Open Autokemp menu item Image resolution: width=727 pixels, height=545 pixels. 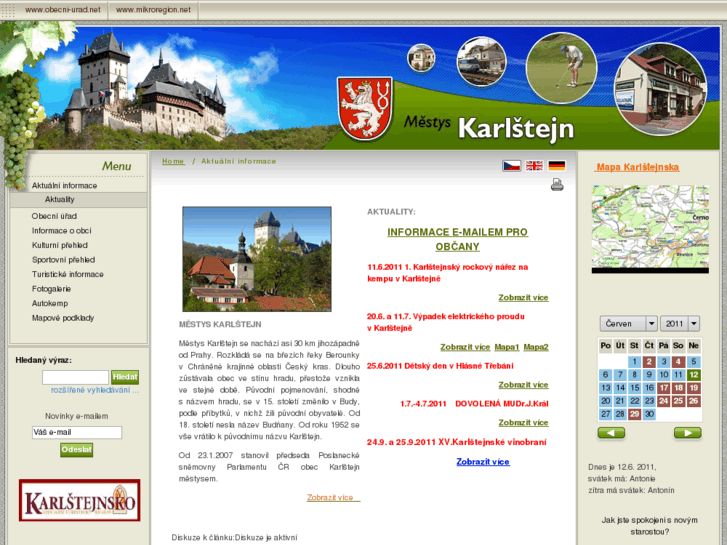click(50, 303)
